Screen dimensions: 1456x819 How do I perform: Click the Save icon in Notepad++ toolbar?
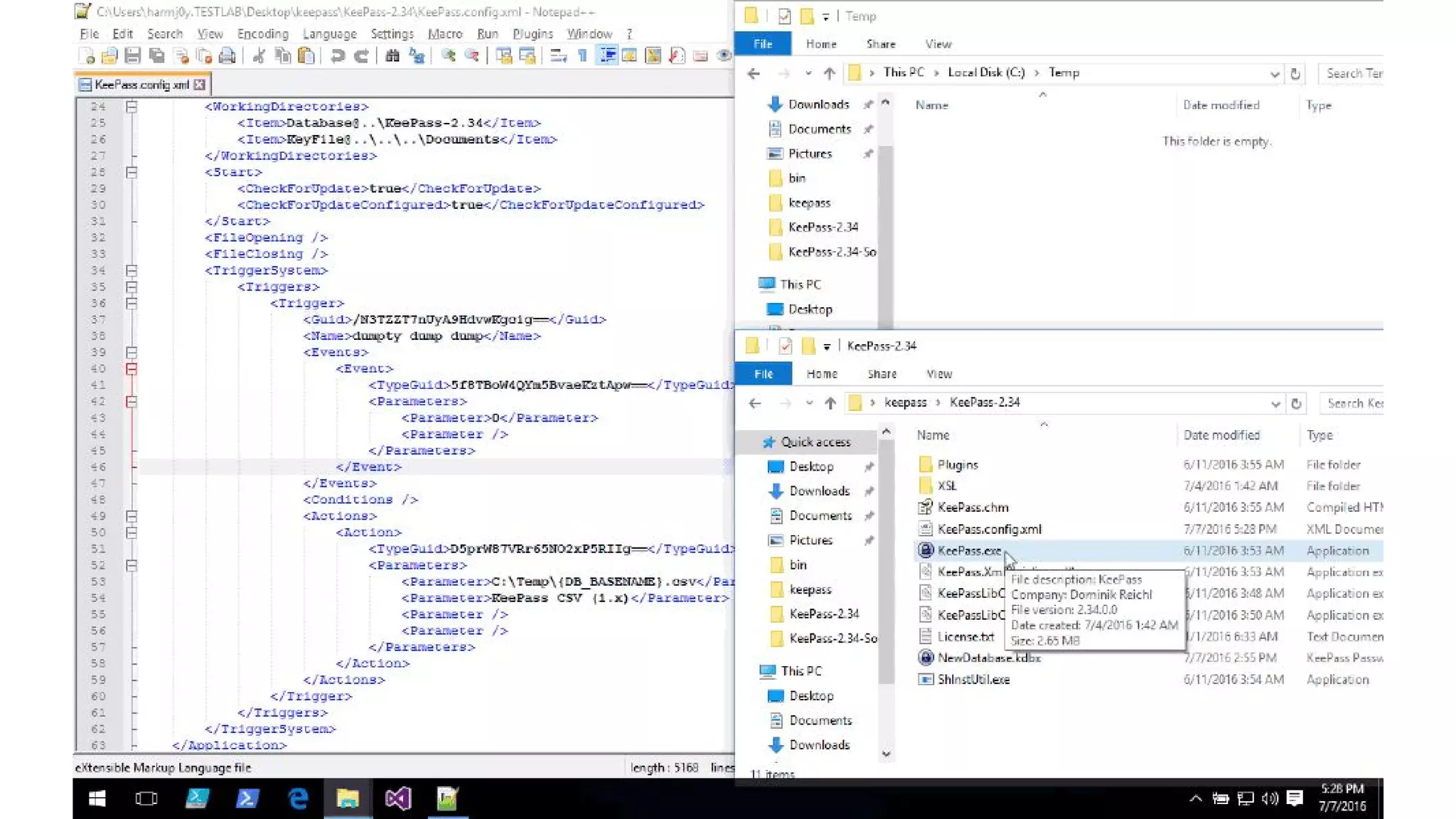point(132,56)
